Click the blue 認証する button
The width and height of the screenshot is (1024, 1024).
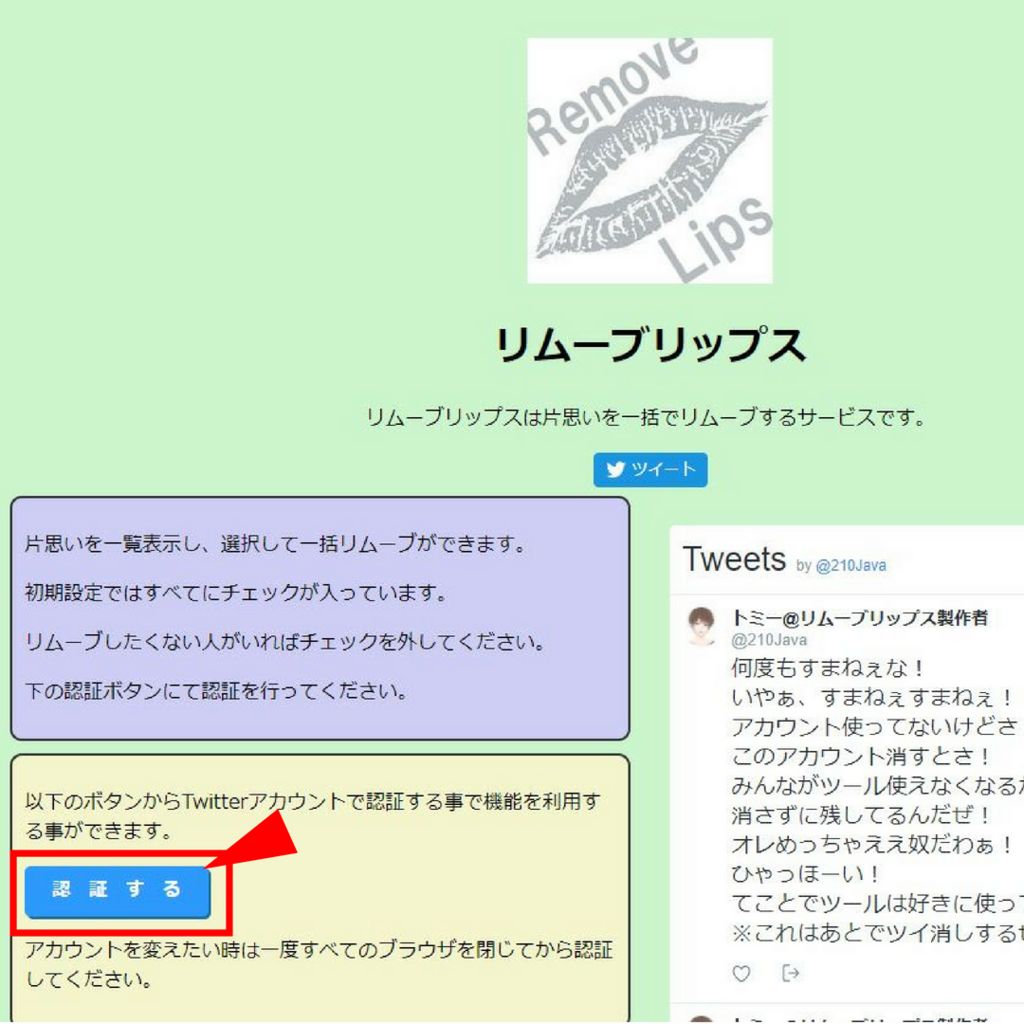coord(118,891)
